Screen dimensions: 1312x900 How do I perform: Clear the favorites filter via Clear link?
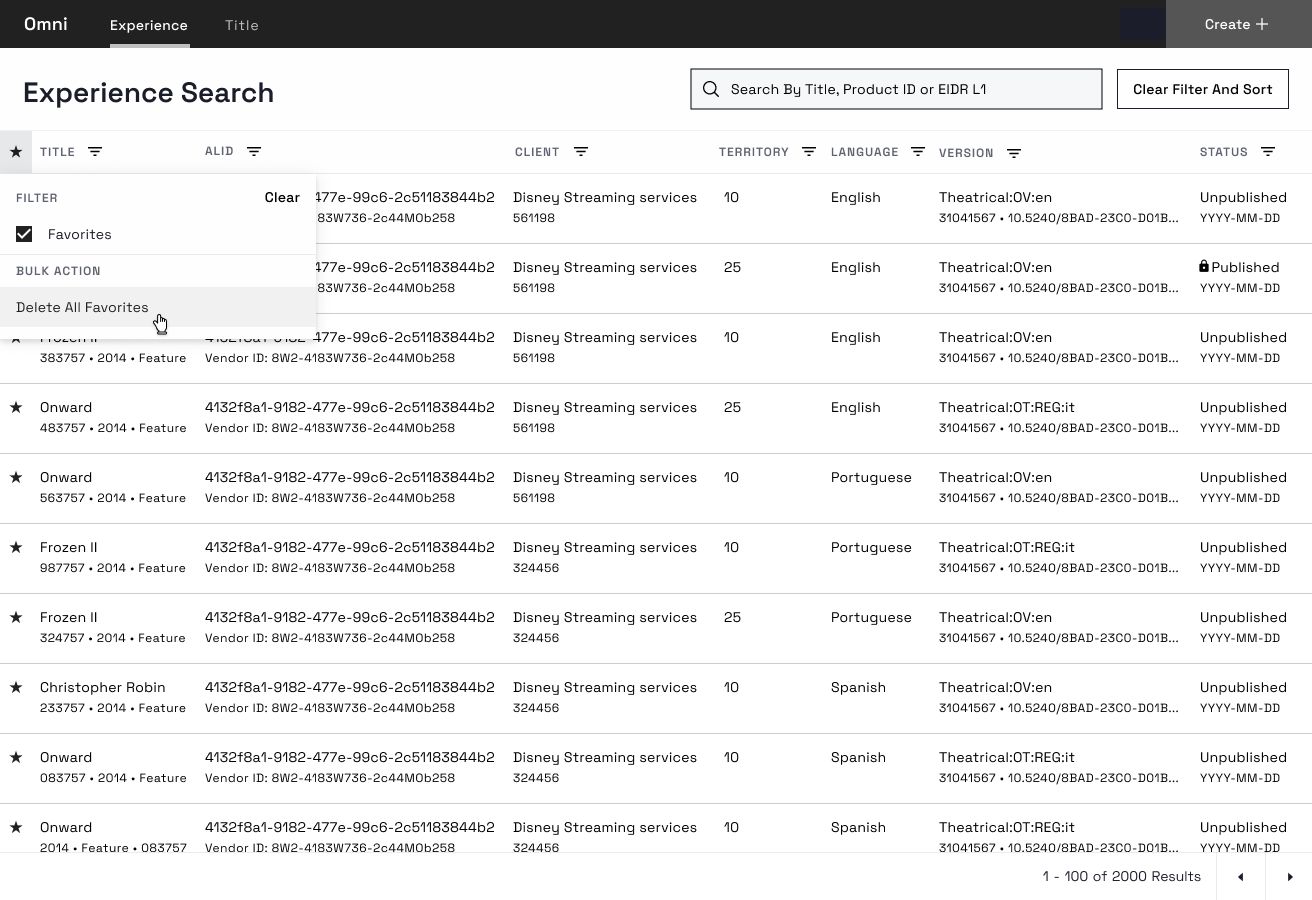pyautogui.click(x=282, y=198)
